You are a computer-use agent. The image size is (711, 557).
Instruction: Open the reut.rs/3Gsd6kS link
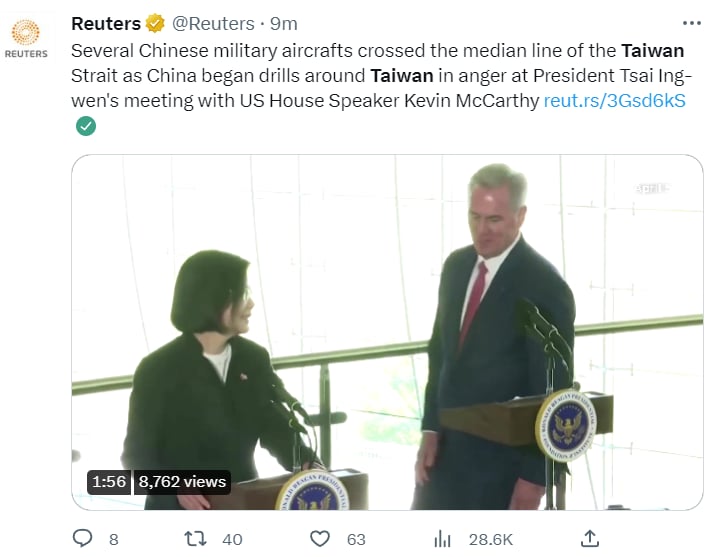point(614,101)
